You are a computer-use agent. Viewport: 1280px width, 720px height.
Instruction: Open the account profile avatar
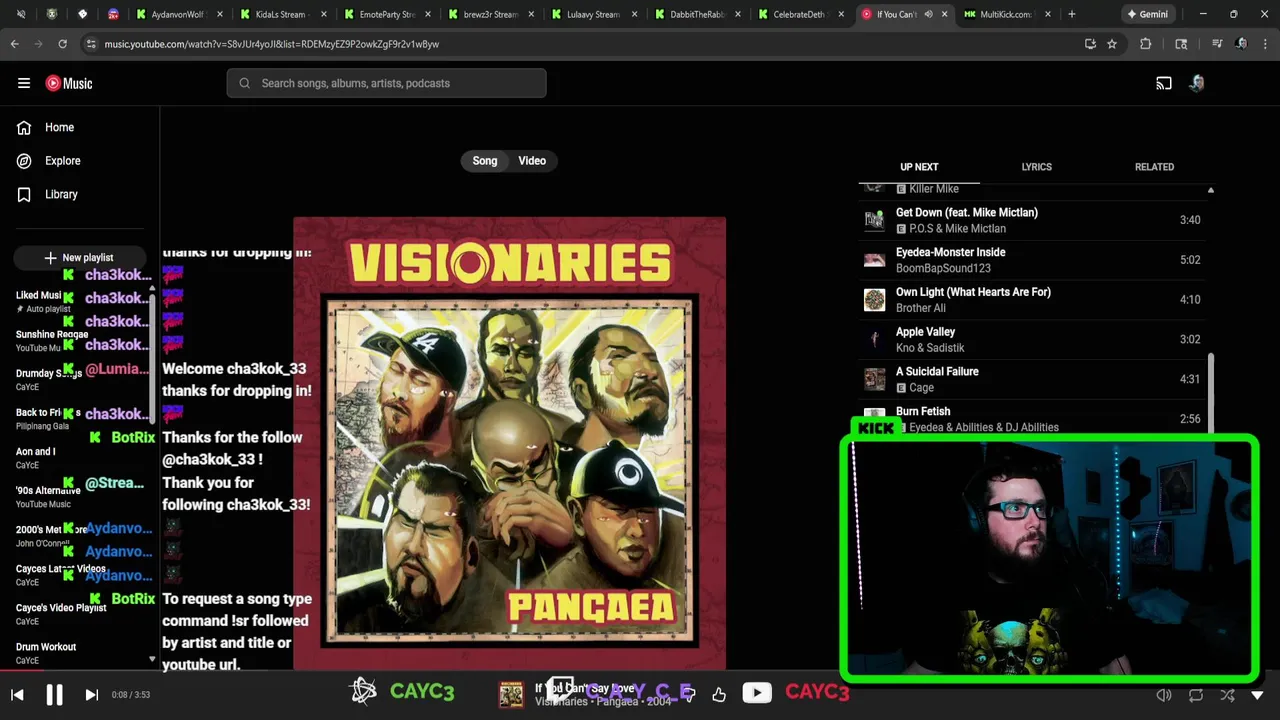[x=1197, y=83]
